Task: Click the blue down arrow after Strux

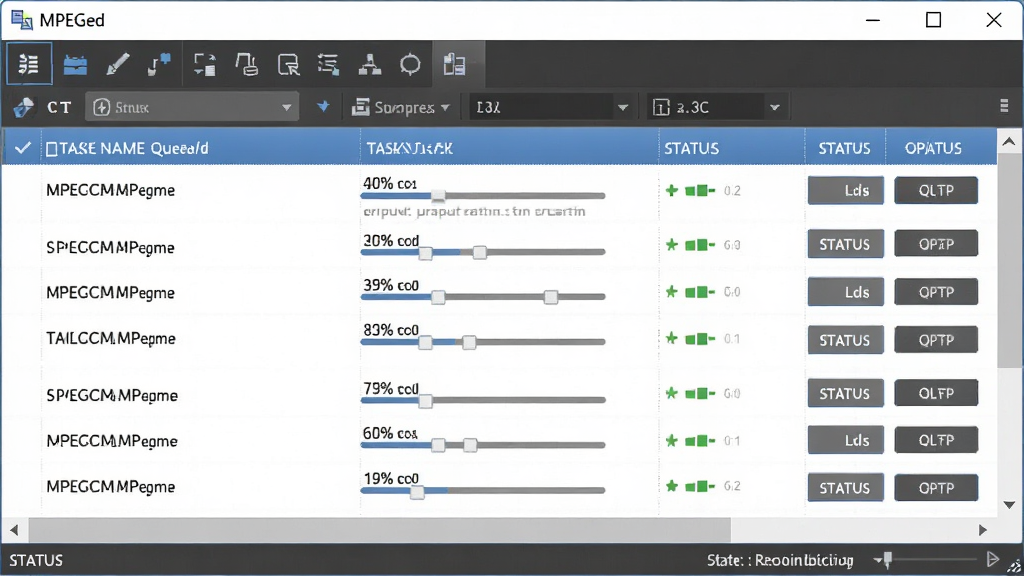Action: point(323,106)
